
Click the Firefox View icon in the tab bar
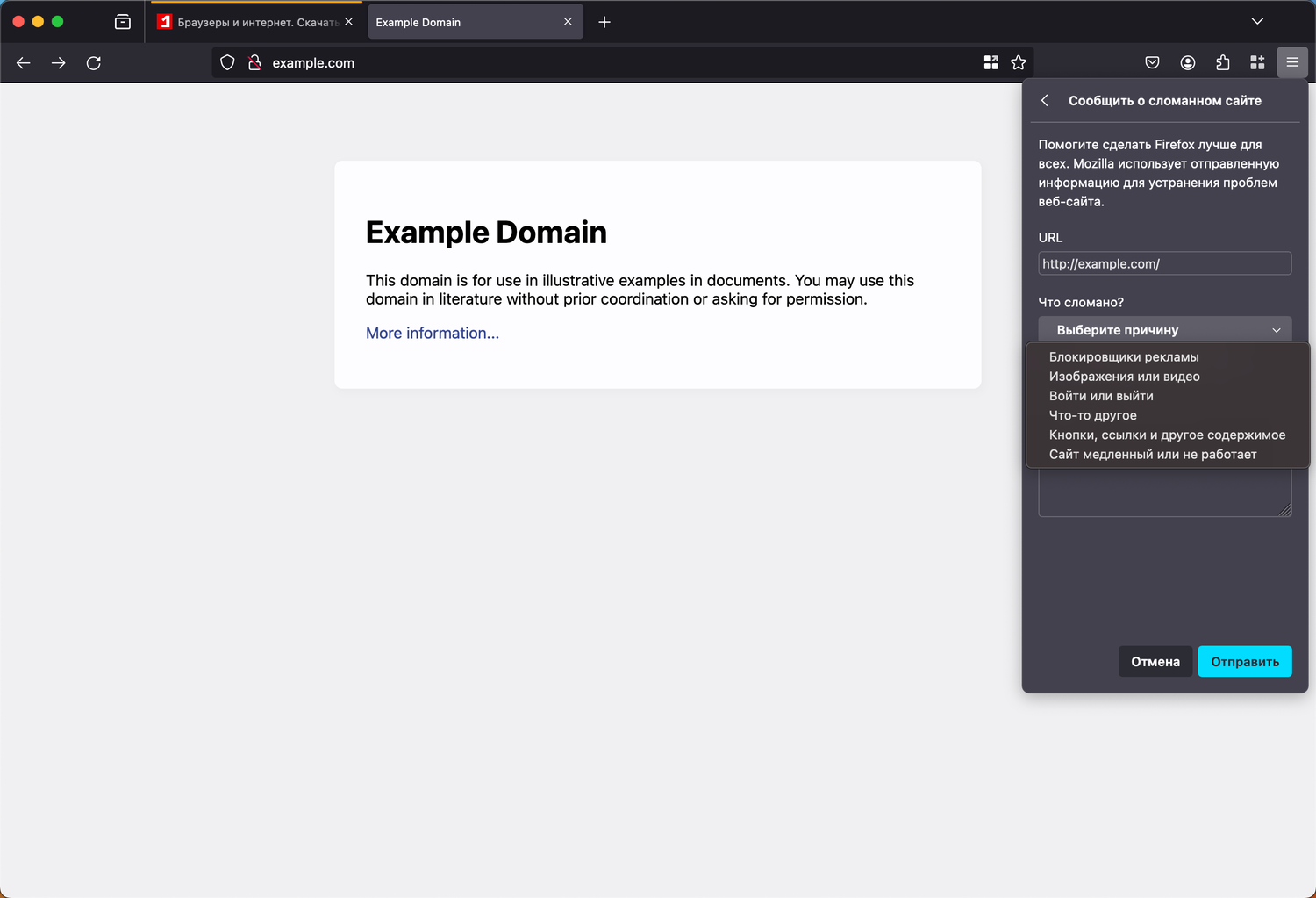123,22
